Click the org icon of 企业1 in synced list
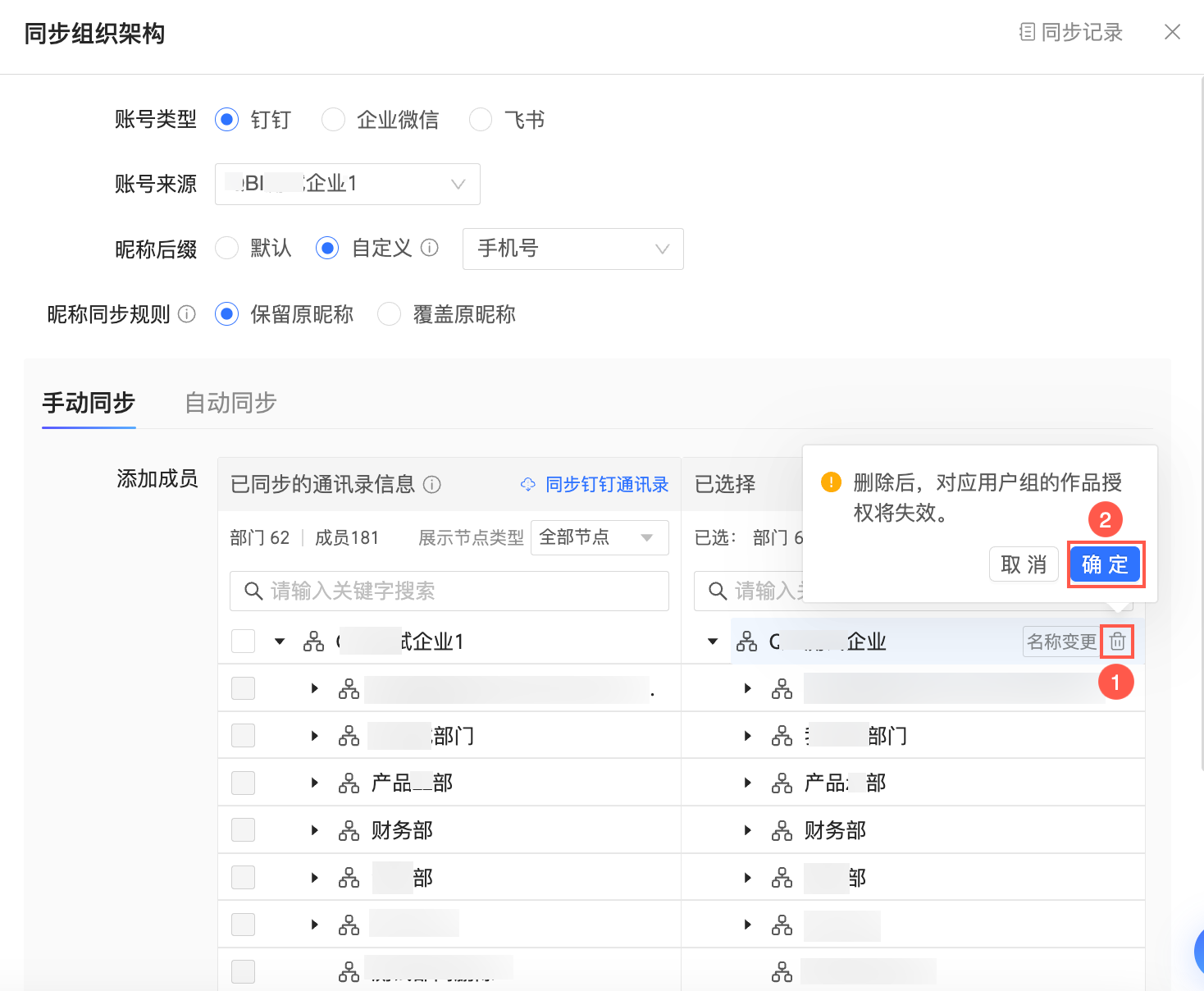Image resolution: width=1204 pixels, height=991 pixels. pyautogui.click(x=314, y=642)
